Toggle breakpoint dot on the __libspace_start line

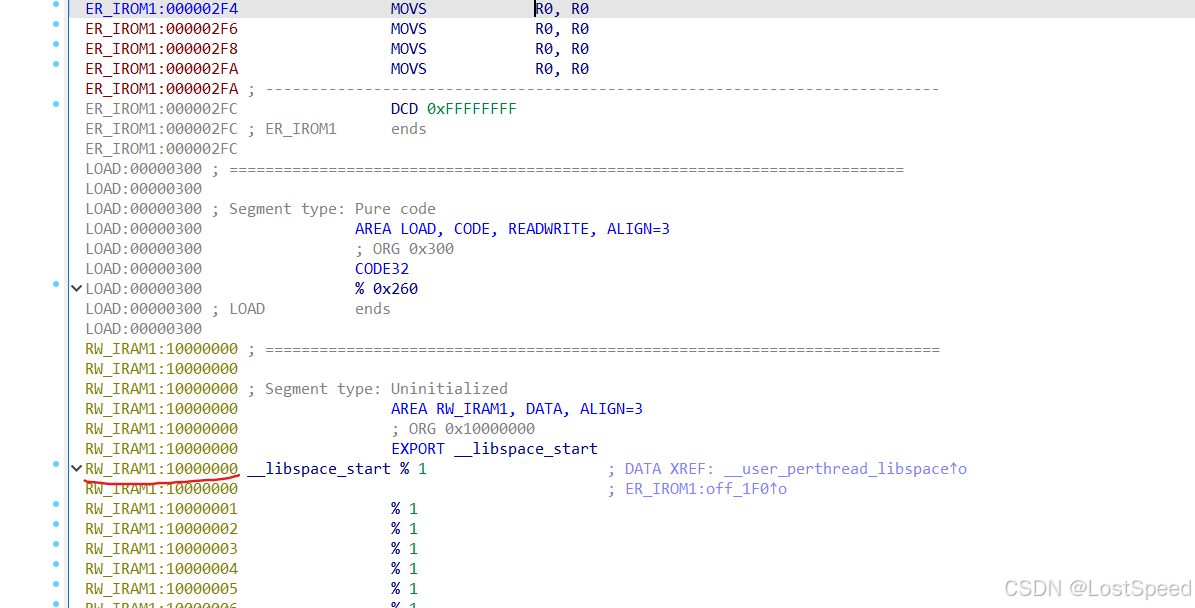(x=56, y=464)
